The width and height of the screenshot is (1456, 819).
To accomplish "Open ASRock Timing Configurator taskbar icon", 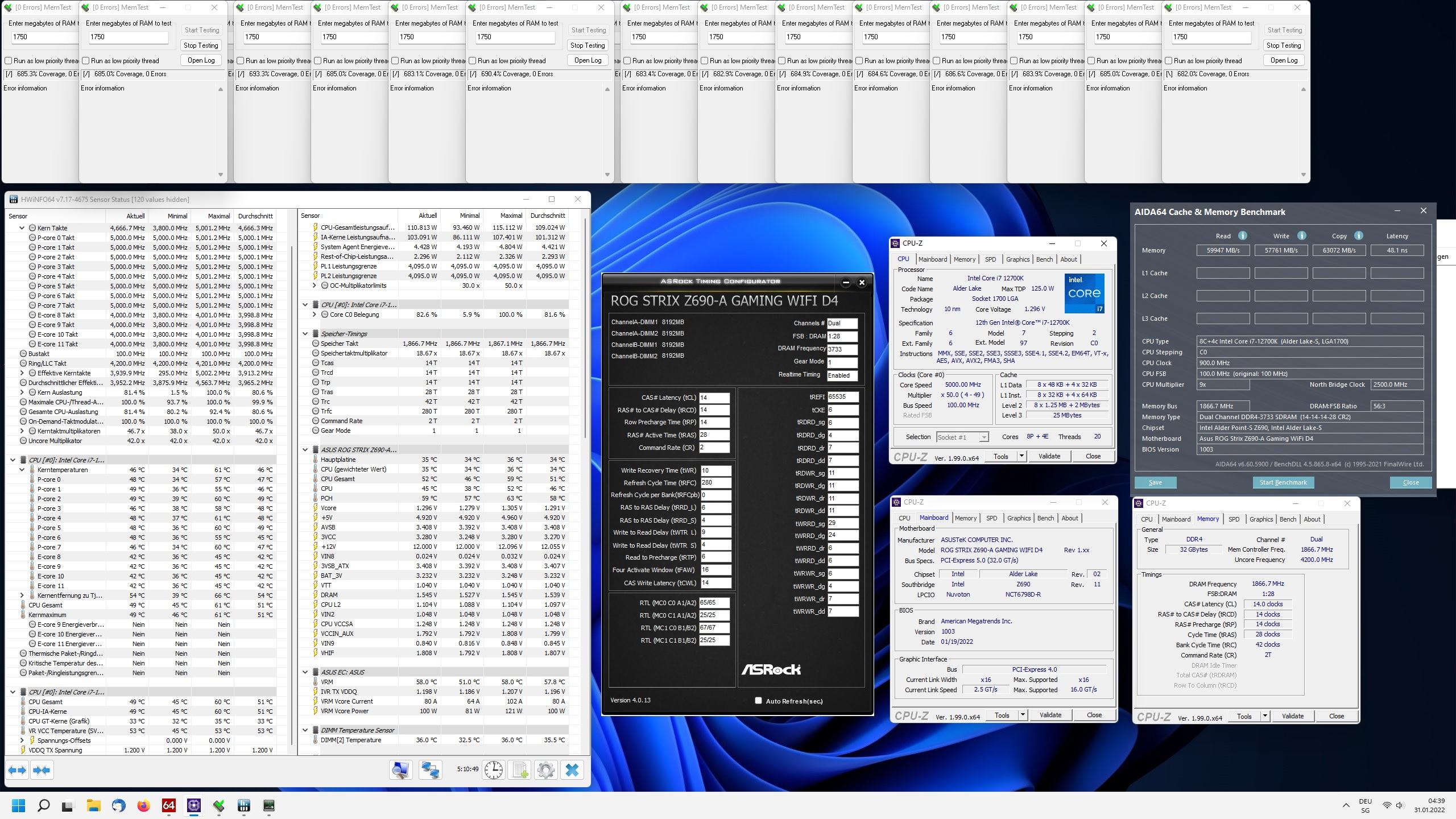I will 269,805.
